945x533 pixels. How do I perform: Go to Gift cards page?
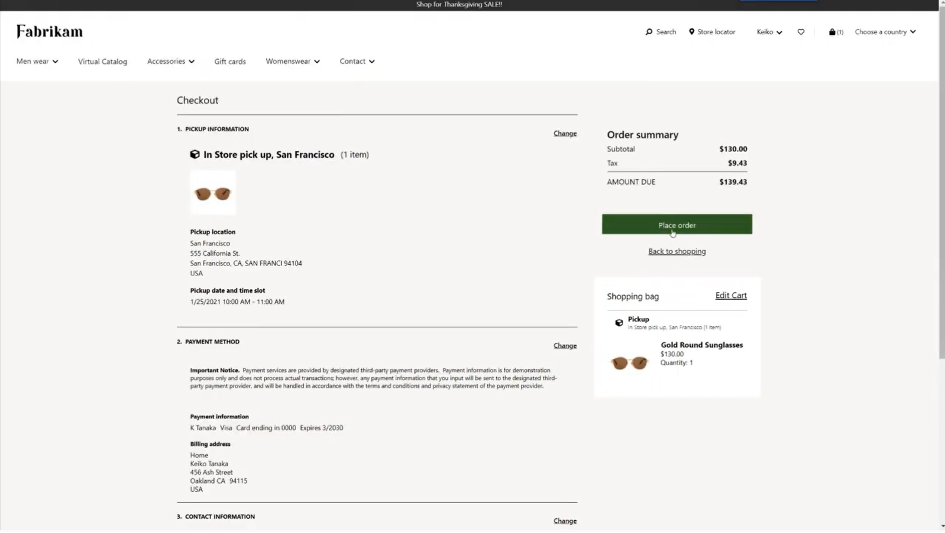(230, 61)
